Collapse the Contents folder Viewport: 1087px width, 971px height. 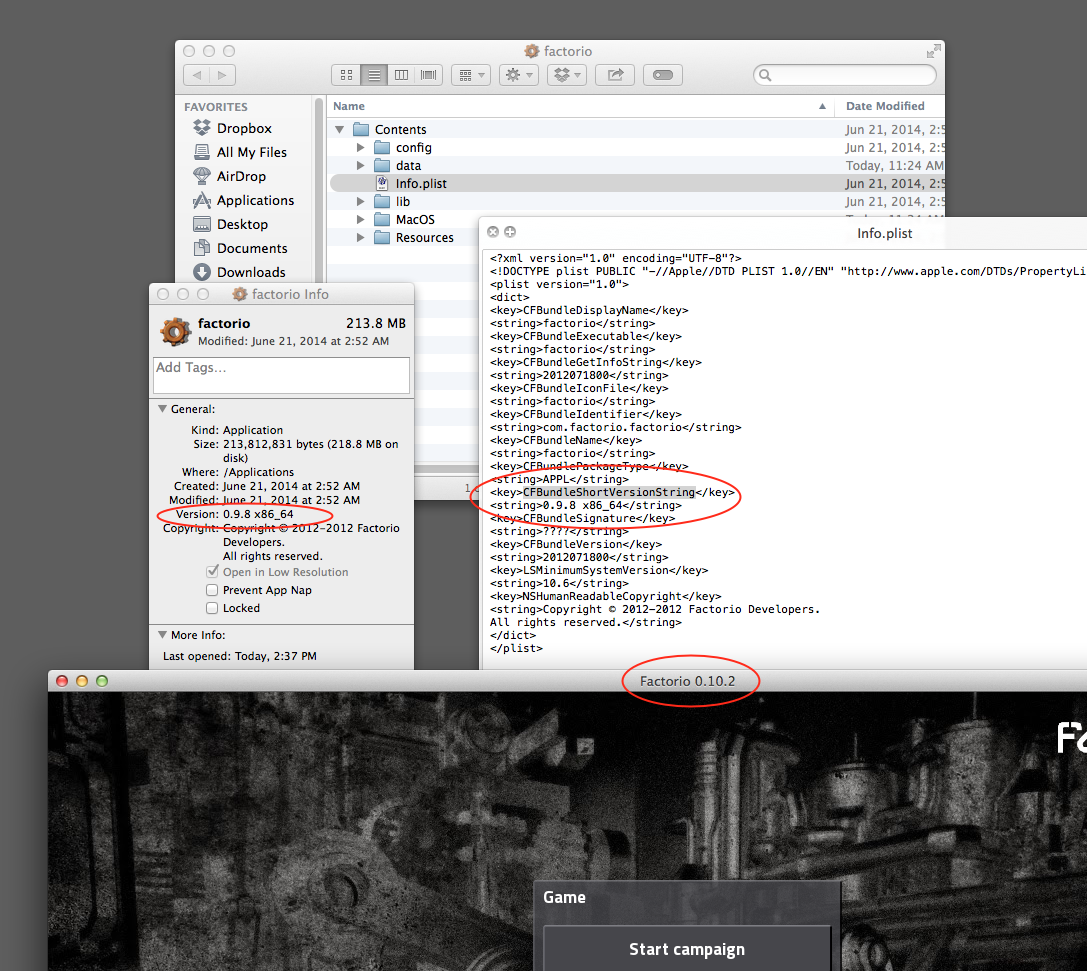pyautogui.click(x=340, y=130)
